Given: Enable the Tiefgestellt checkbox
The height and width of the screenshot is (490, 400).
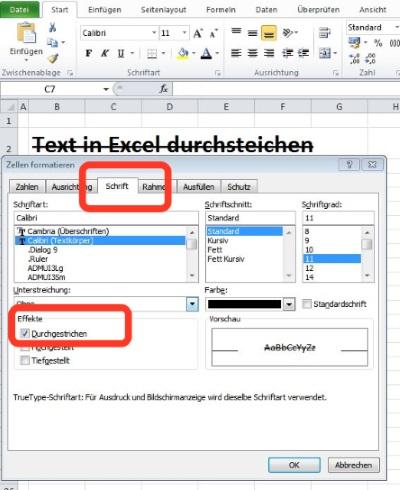Looking at the screenshot, I should [x=25, y=360].
